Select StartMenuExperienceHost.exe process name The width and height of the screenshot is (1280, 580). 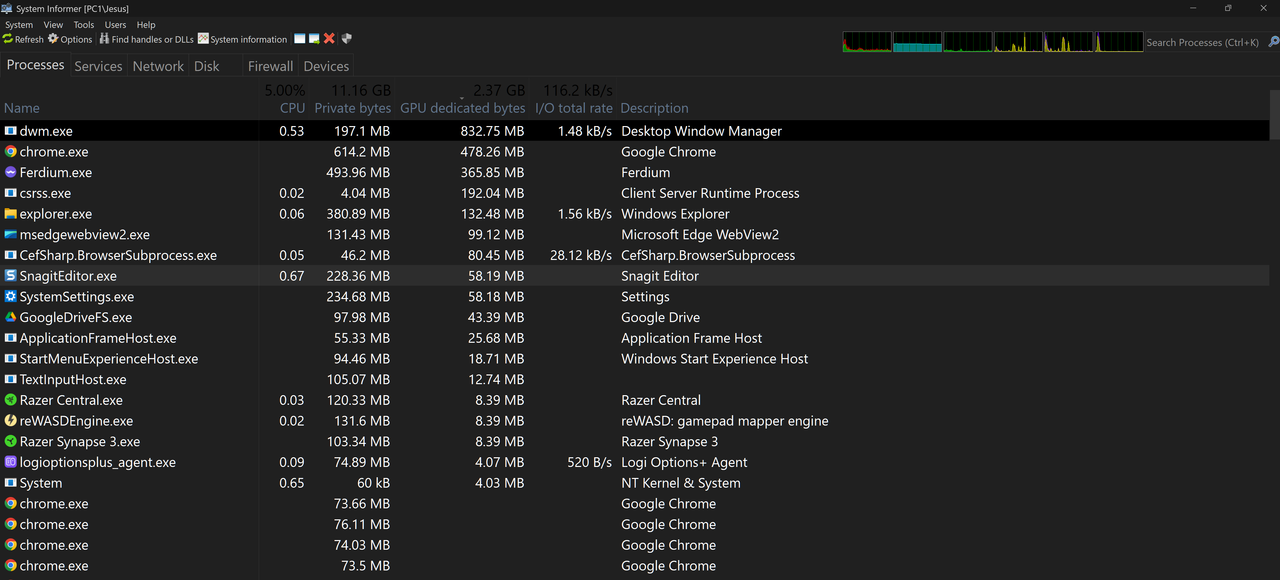pyautogui.click(x=109, y=359)
